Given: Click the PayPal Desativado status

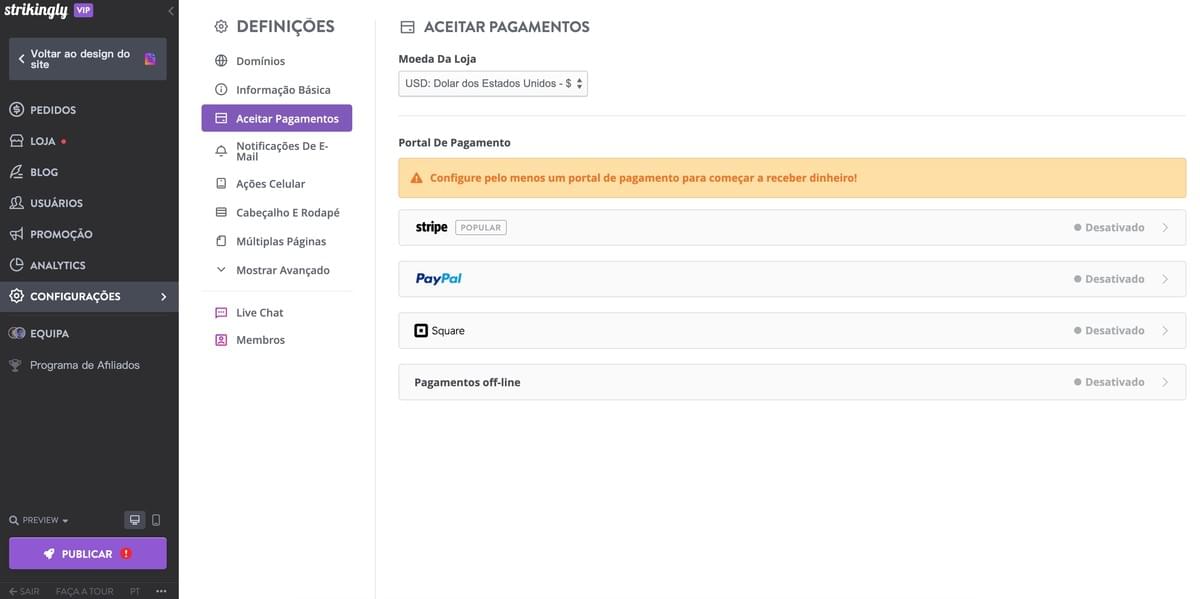Looking at the screenshot, I should [x=1109, y=279].
